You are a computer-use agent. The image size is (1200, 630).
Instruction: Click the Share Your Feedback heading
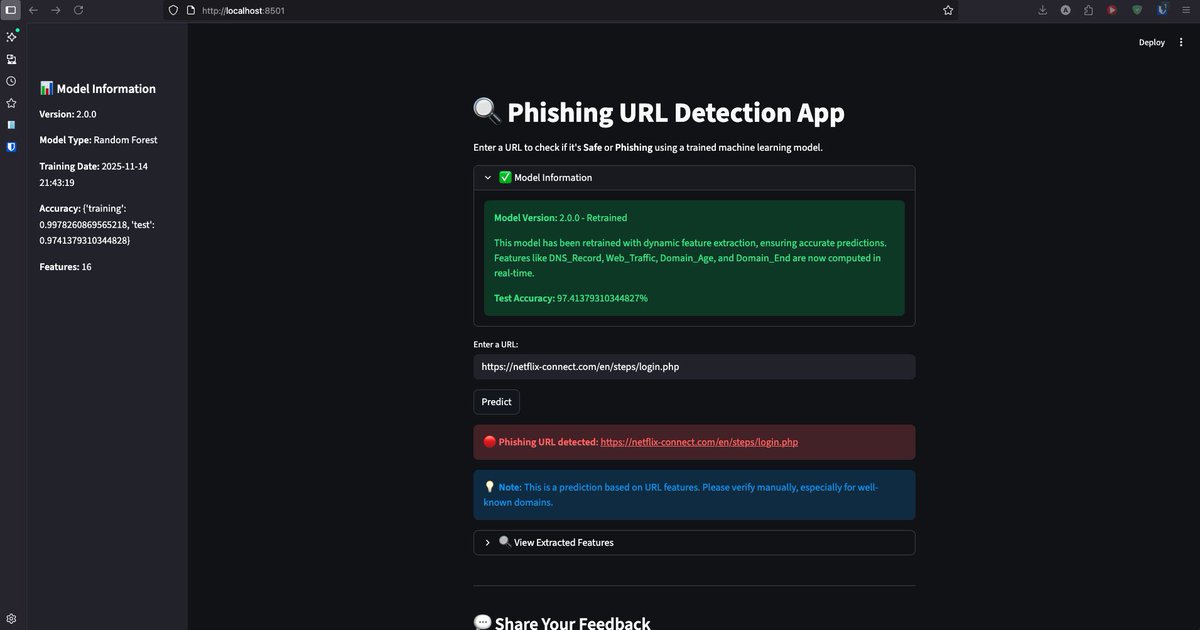click(x=562, y=623)
